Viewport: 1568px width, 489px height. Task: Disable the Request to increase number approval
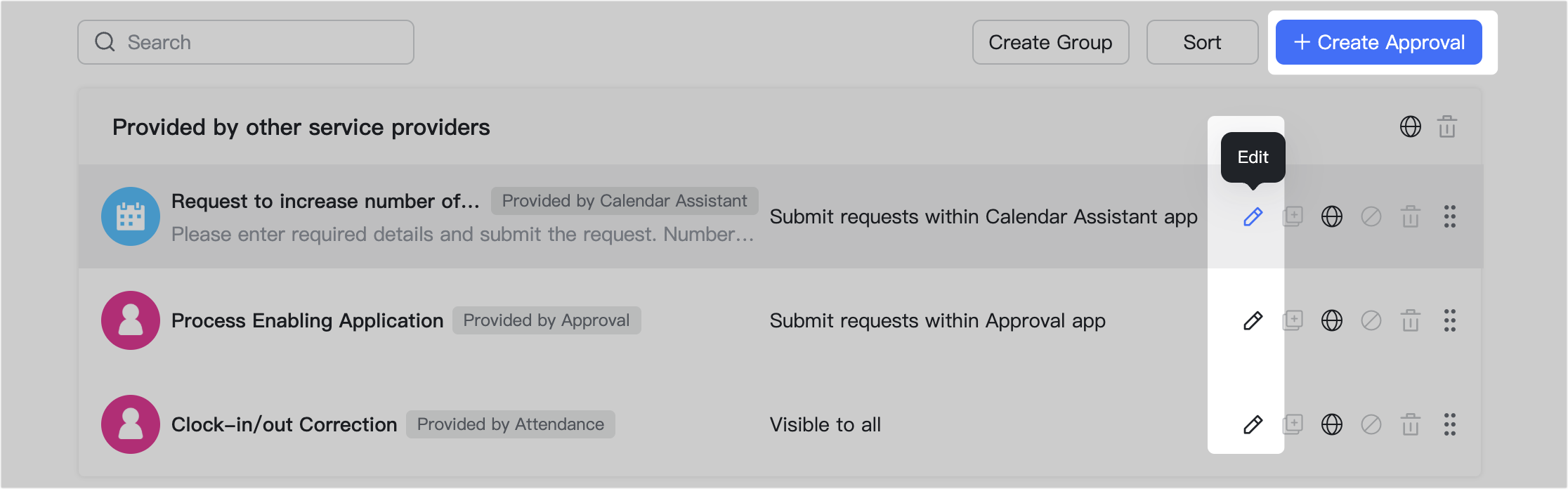pos(1371,217)
